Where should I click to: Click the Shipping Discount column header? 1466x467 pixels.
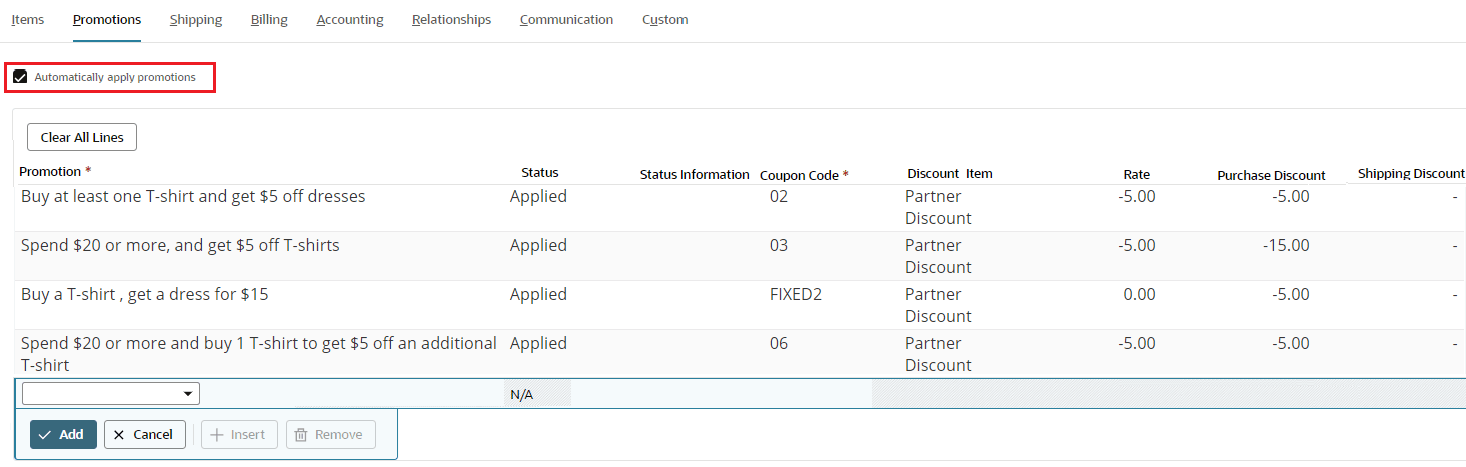[1411, 173]
